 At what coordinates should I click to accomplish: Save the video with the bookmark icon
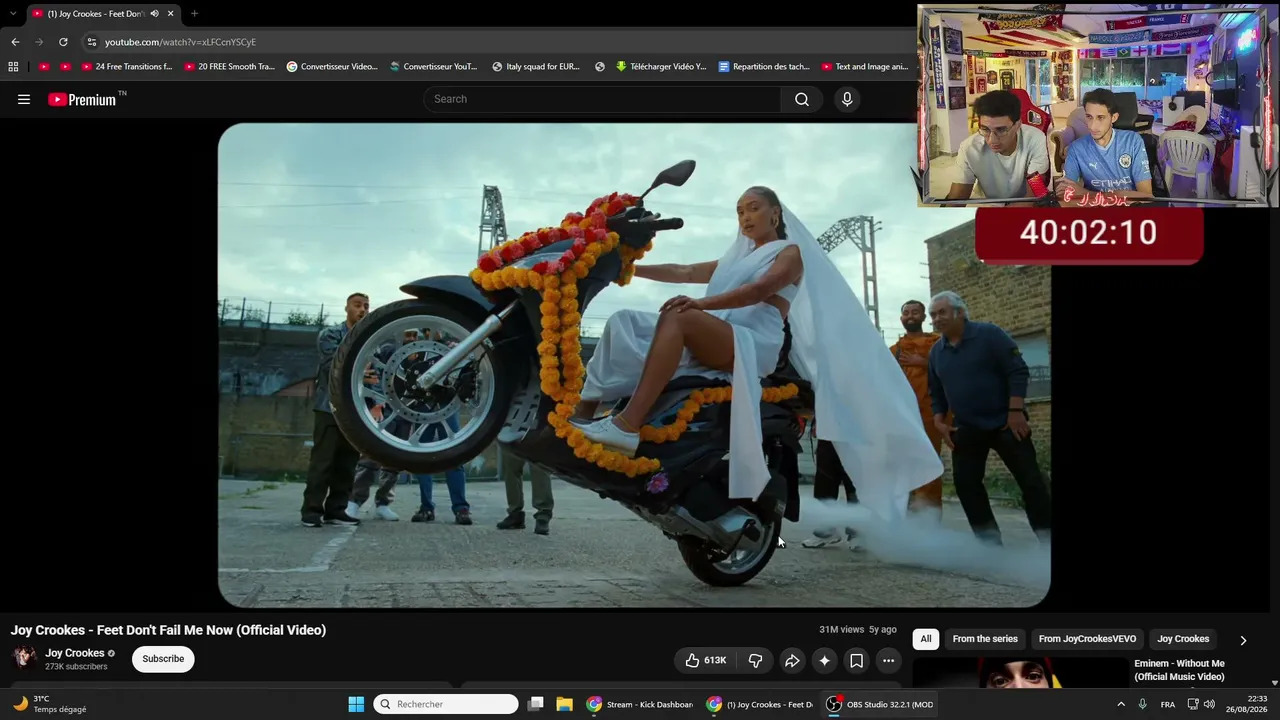pyautogui.click(x=856, y=660)
